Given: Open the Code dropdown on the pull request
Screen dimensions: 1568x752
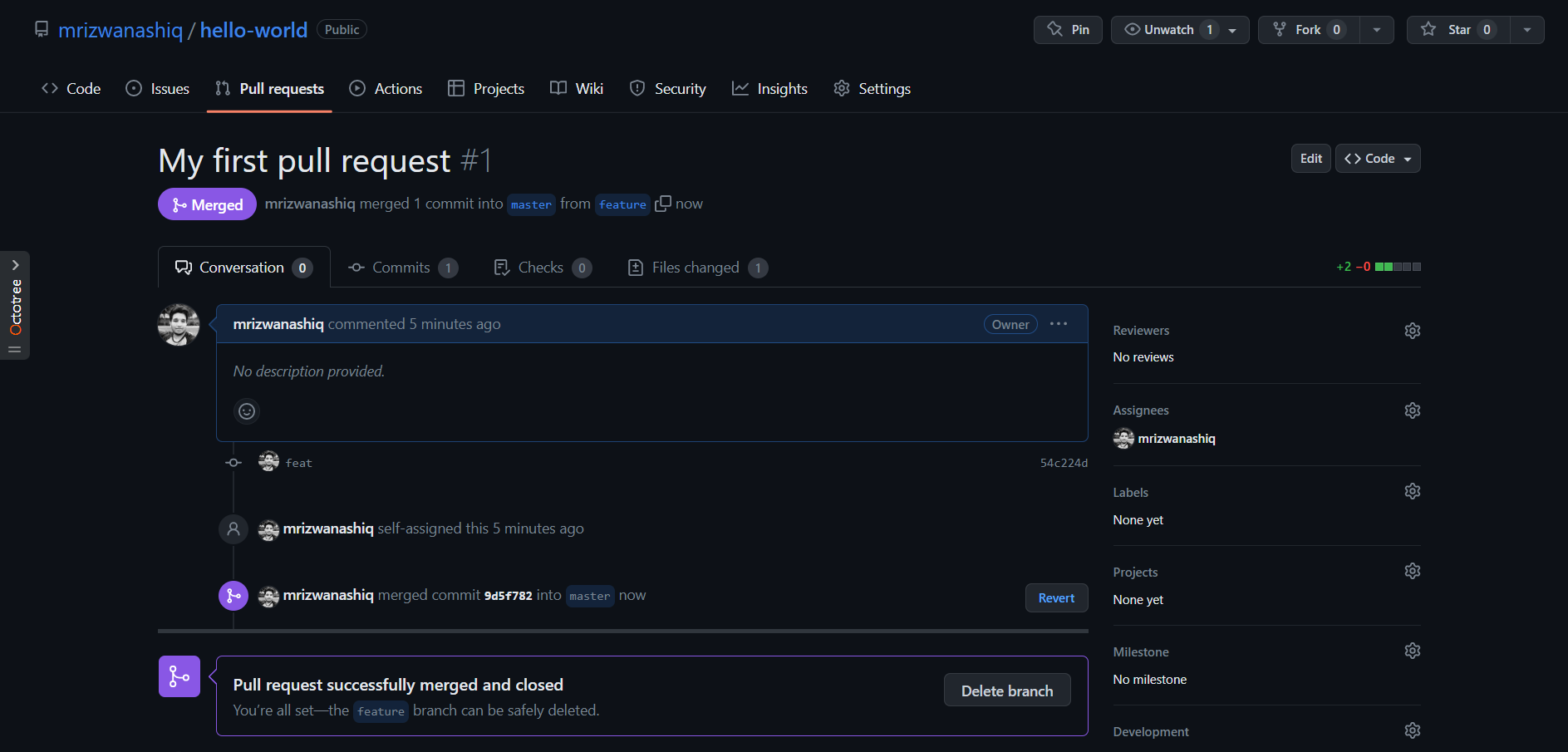Looking at the screenshot, I should tap(1378, 159).
